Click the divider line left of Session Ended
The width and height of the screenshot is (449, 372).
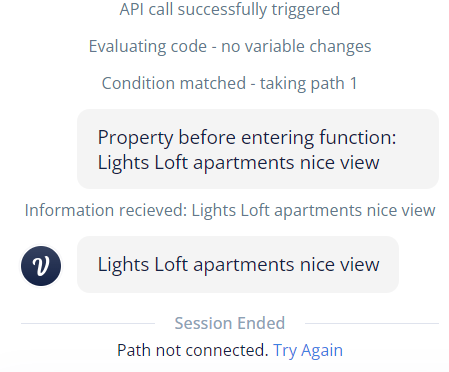[88, 323]
